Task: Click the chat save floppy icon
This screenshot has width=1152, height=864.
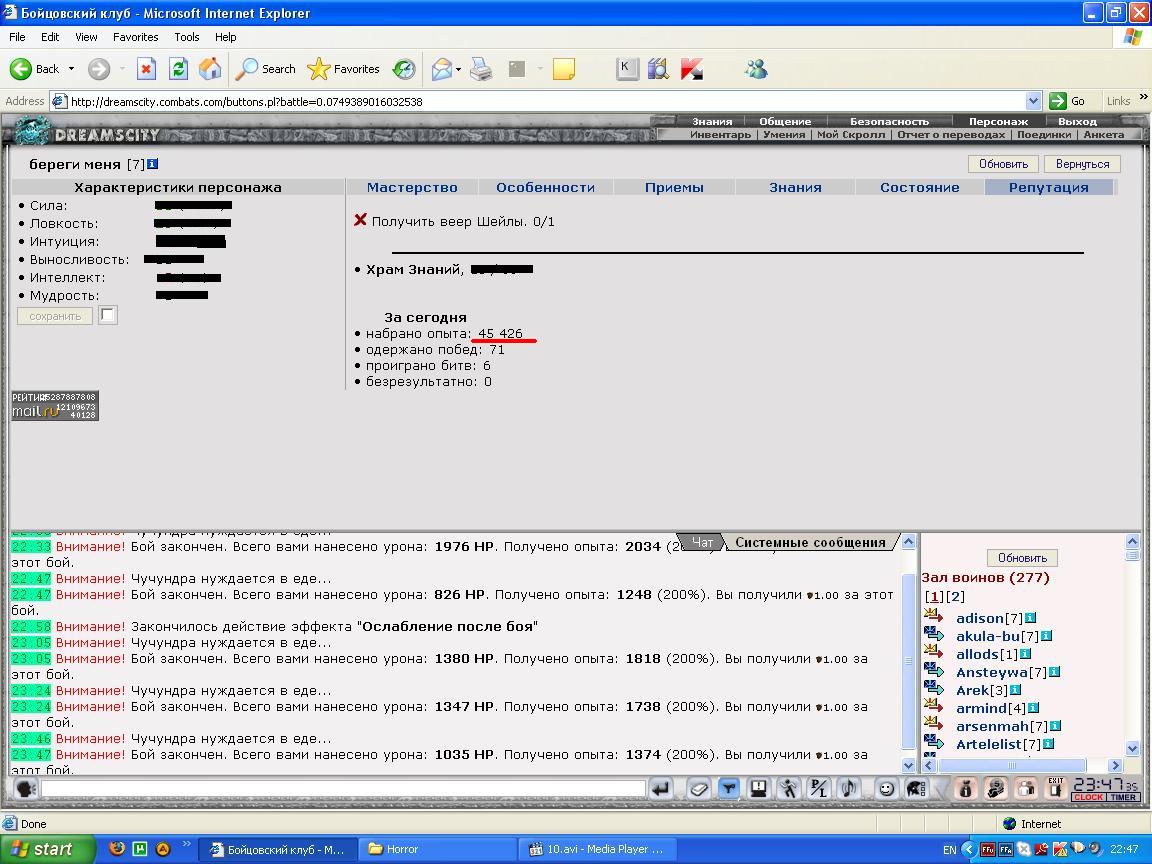Action: point(758,789)
